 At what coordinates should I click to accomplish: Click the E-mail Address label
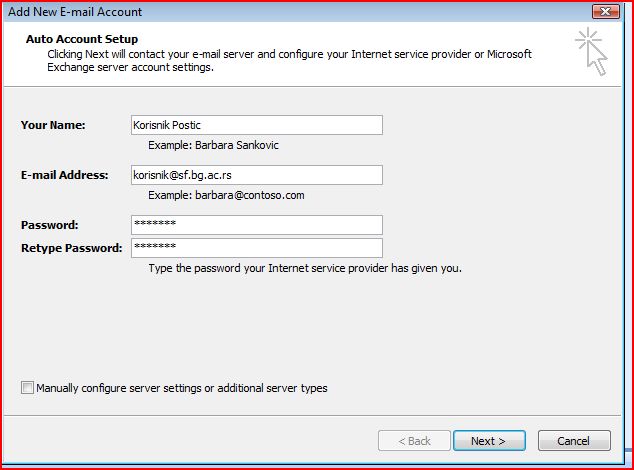[x=65, y=175]
